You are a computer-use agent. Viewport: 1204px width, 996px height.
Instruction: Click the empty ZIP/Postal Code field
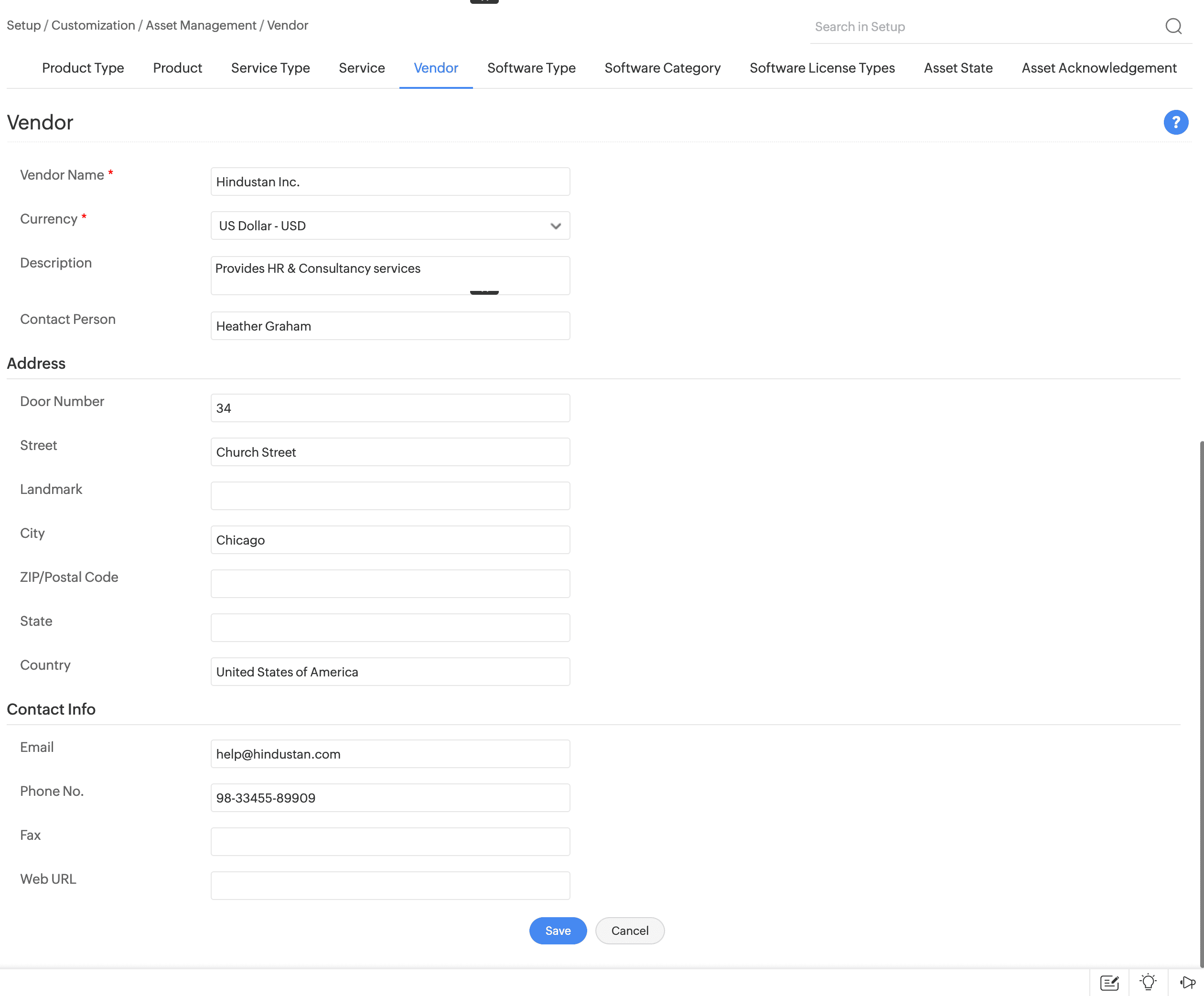390,583
